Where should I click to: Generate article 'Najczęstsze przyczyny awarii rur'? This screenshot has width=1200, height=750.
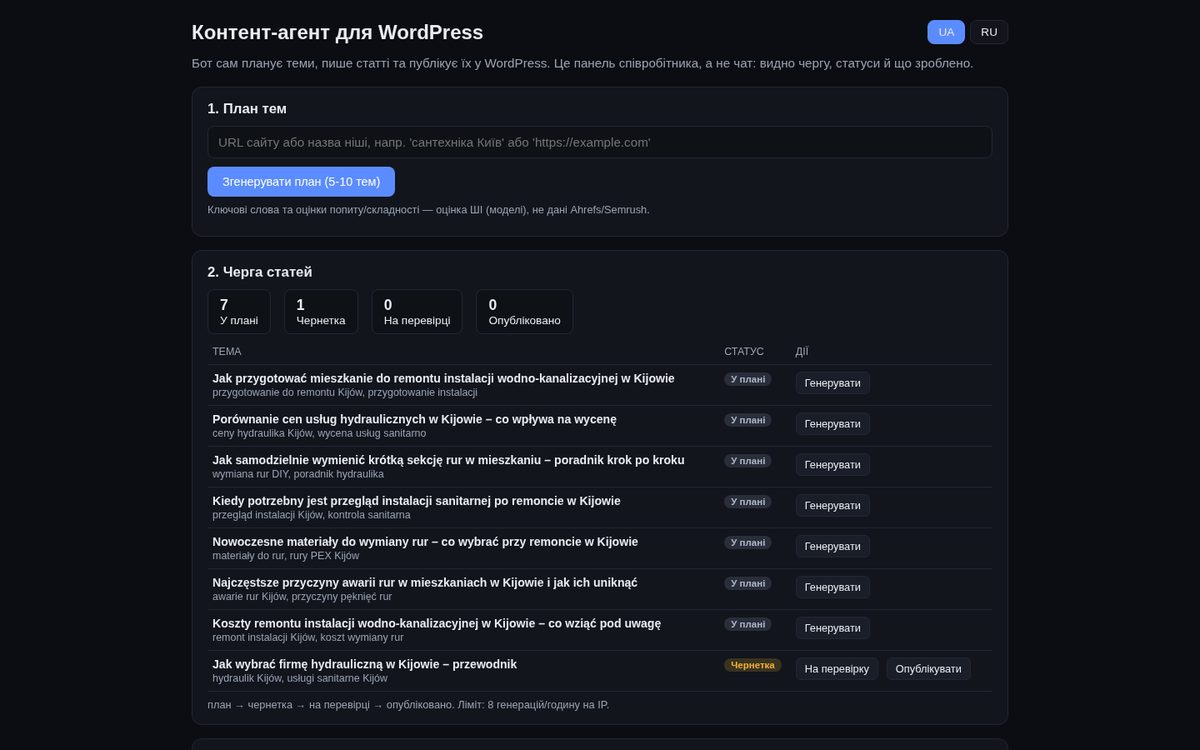click(x=833, y=588)
